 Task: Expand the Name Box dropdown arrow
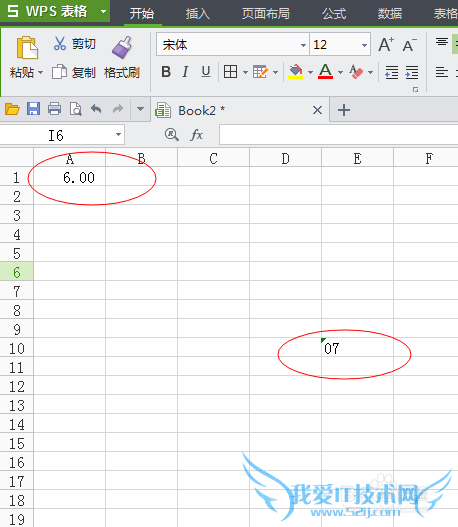(x=118, y=135)
